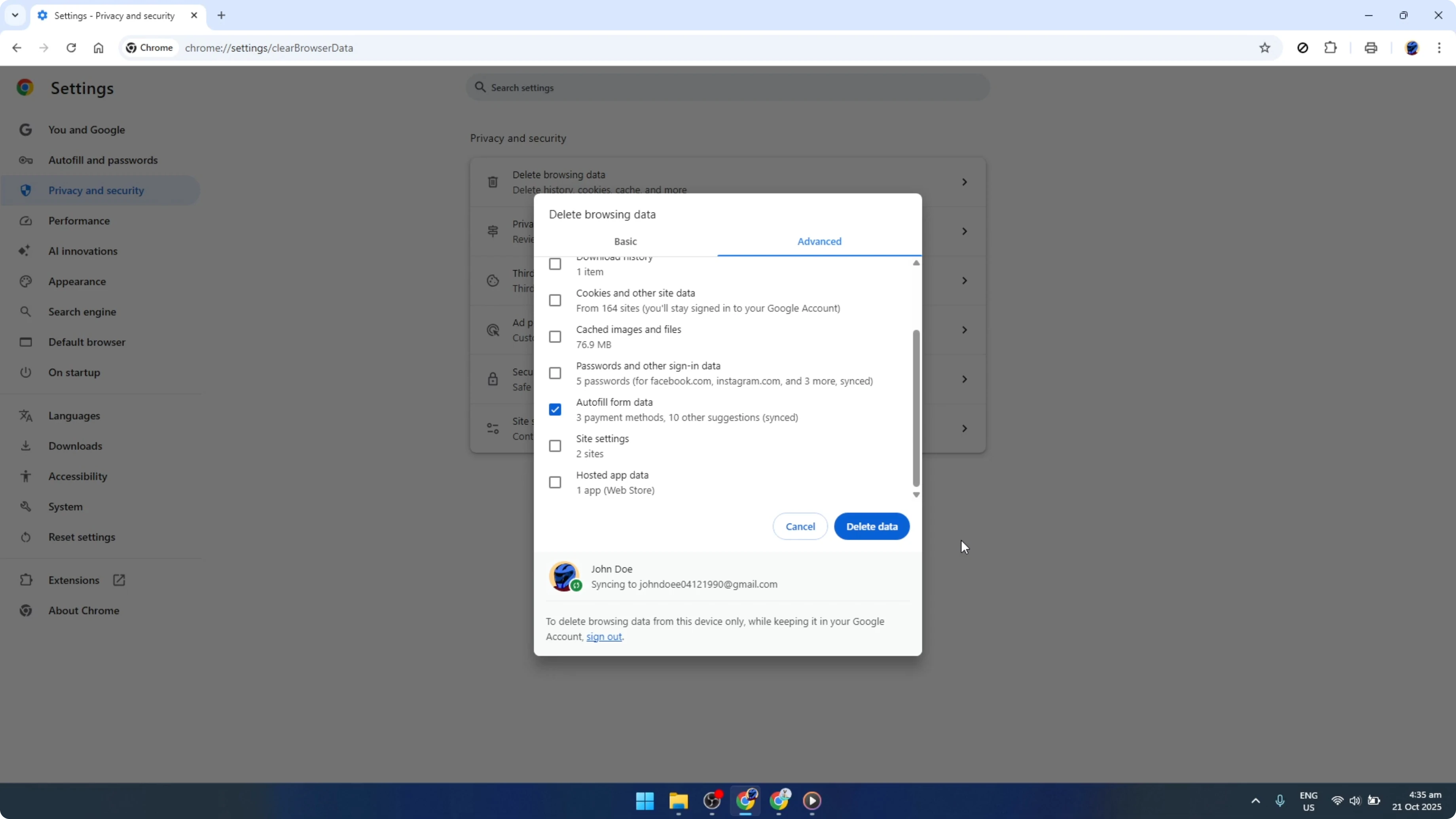
Task: Open Search engine settings
Action: pyautogui.click(x=100, y=312)
